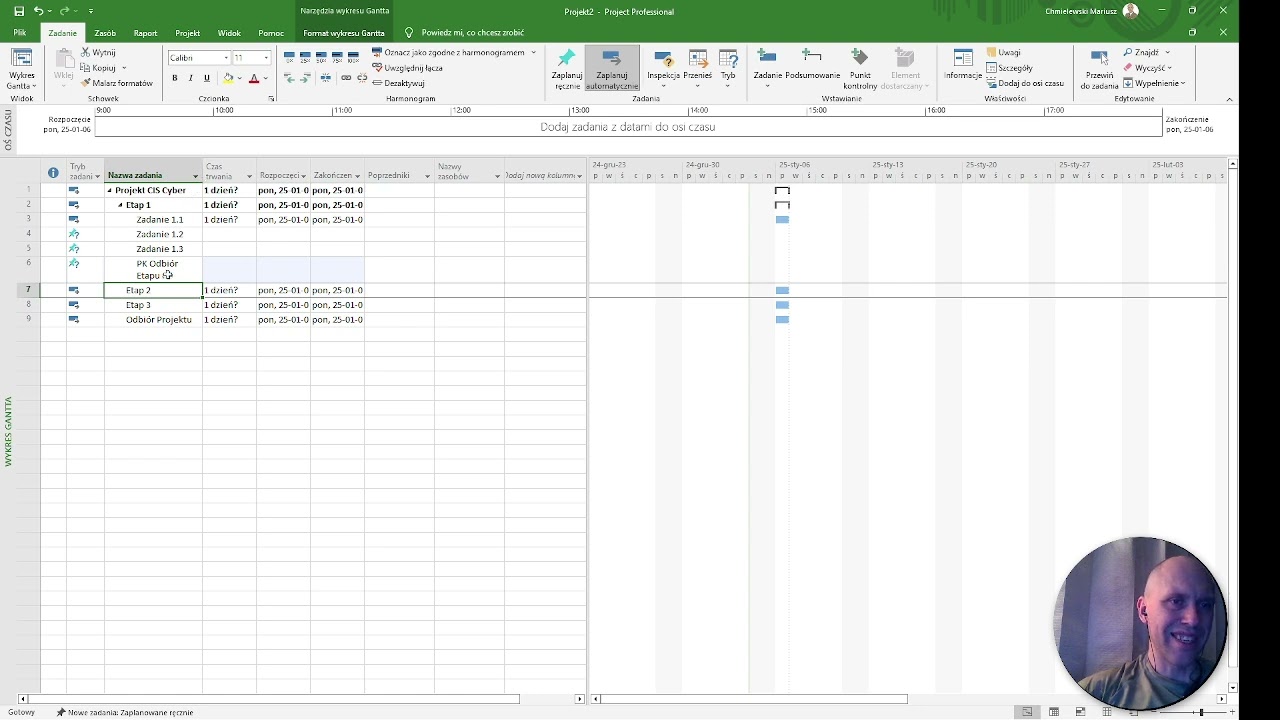Collapse Etap 1 summary task

click(x=120, y=205)
